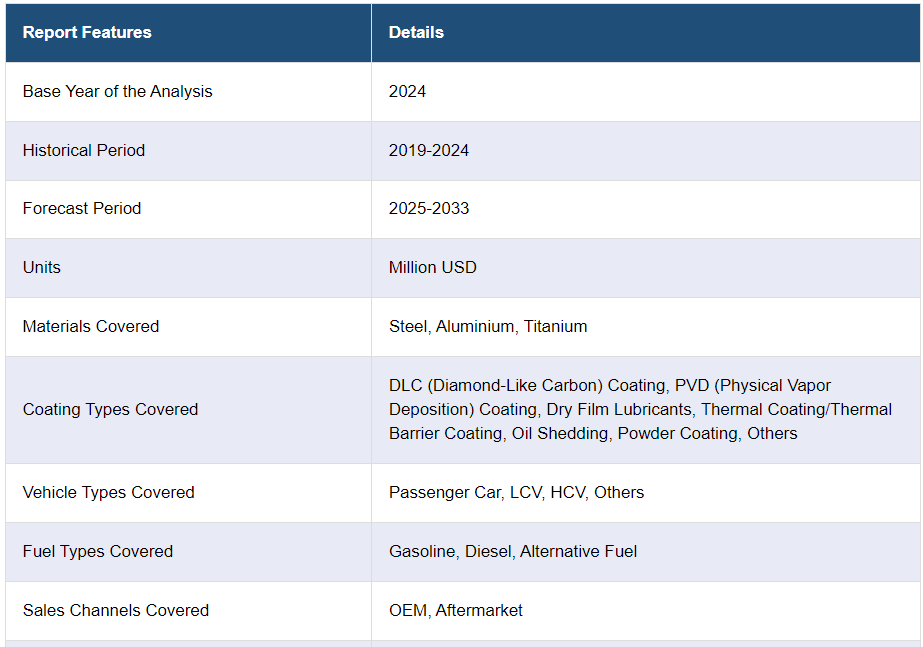
Task: Click the Passenger Car, LCV, HCV cell
Action: [516, 492]
